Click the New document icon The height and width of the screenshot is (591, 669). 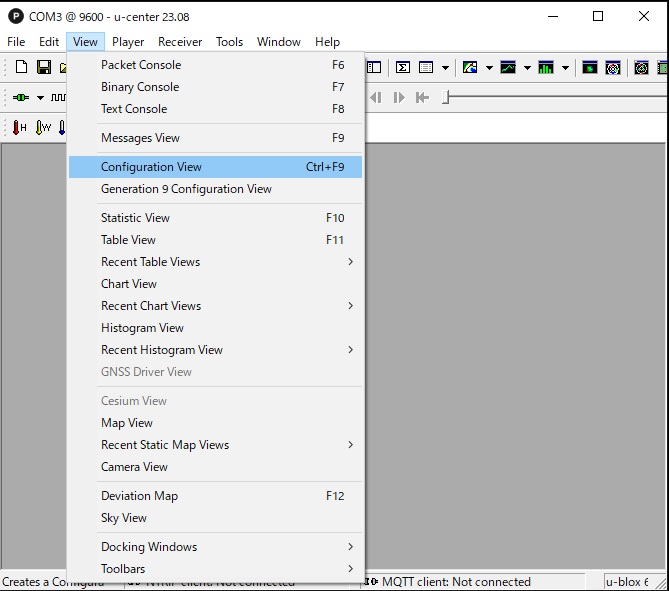(x=21, y=67)
